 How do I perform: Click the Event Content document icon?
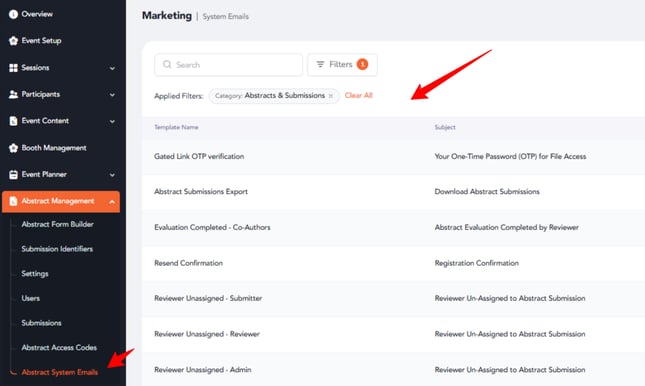(x=13, y=121)
